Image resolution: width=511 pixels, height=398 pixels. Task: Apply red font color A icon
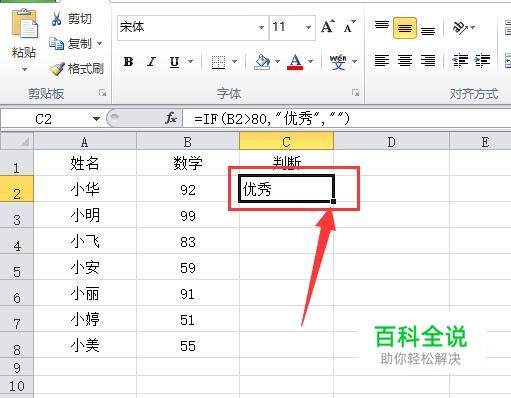coord(295,62)
